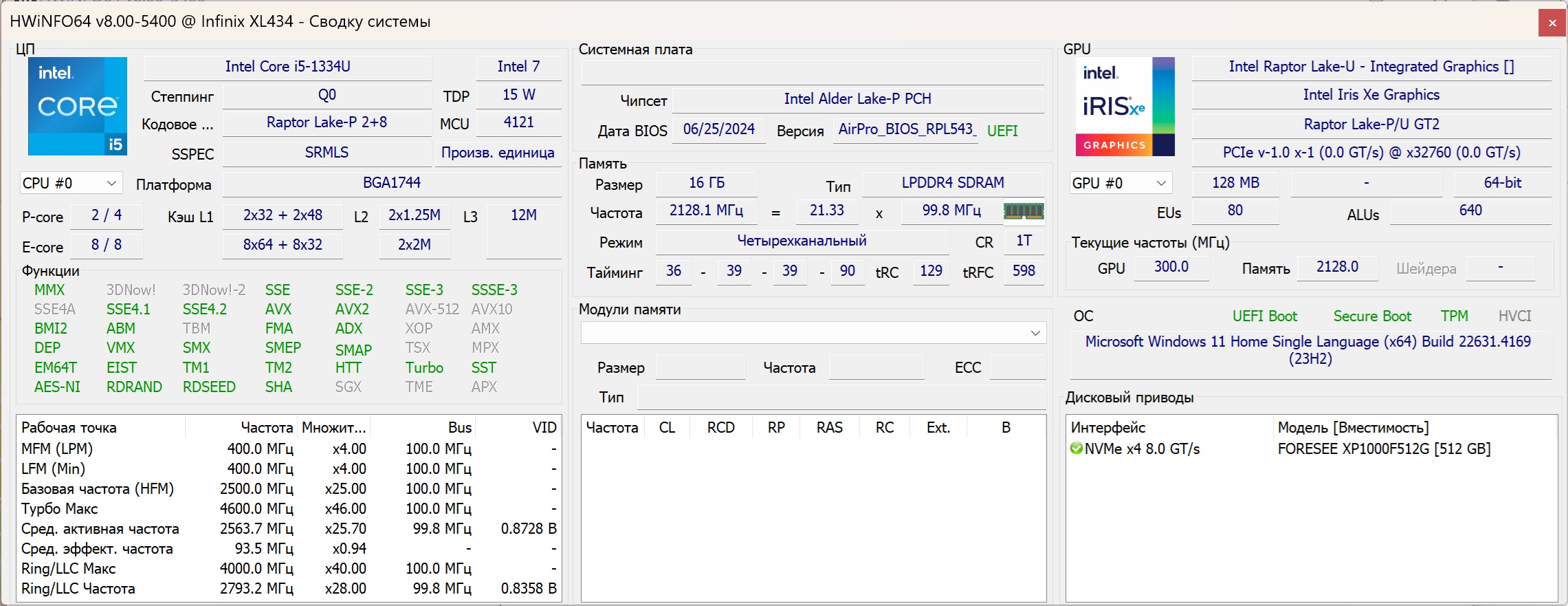Click the Secure Boot status indicator
This screenshot has width=1568, height=606.
[1371, 316]
